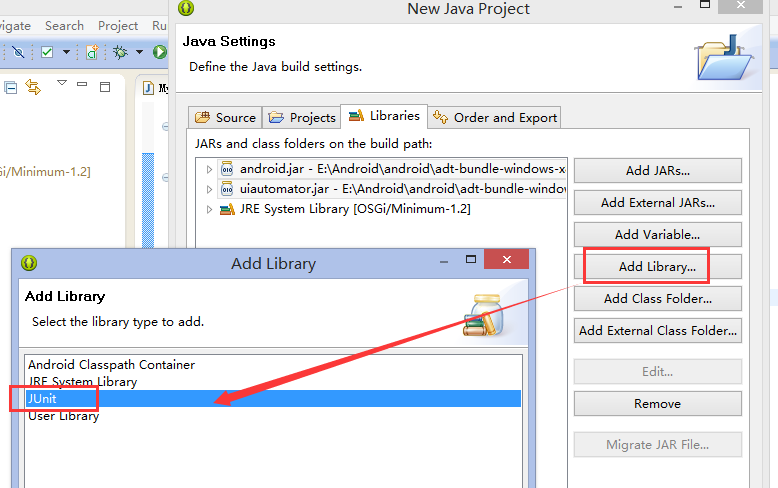Click the Add Library... button
Screen dimensions: 778x488
[657, 267]
